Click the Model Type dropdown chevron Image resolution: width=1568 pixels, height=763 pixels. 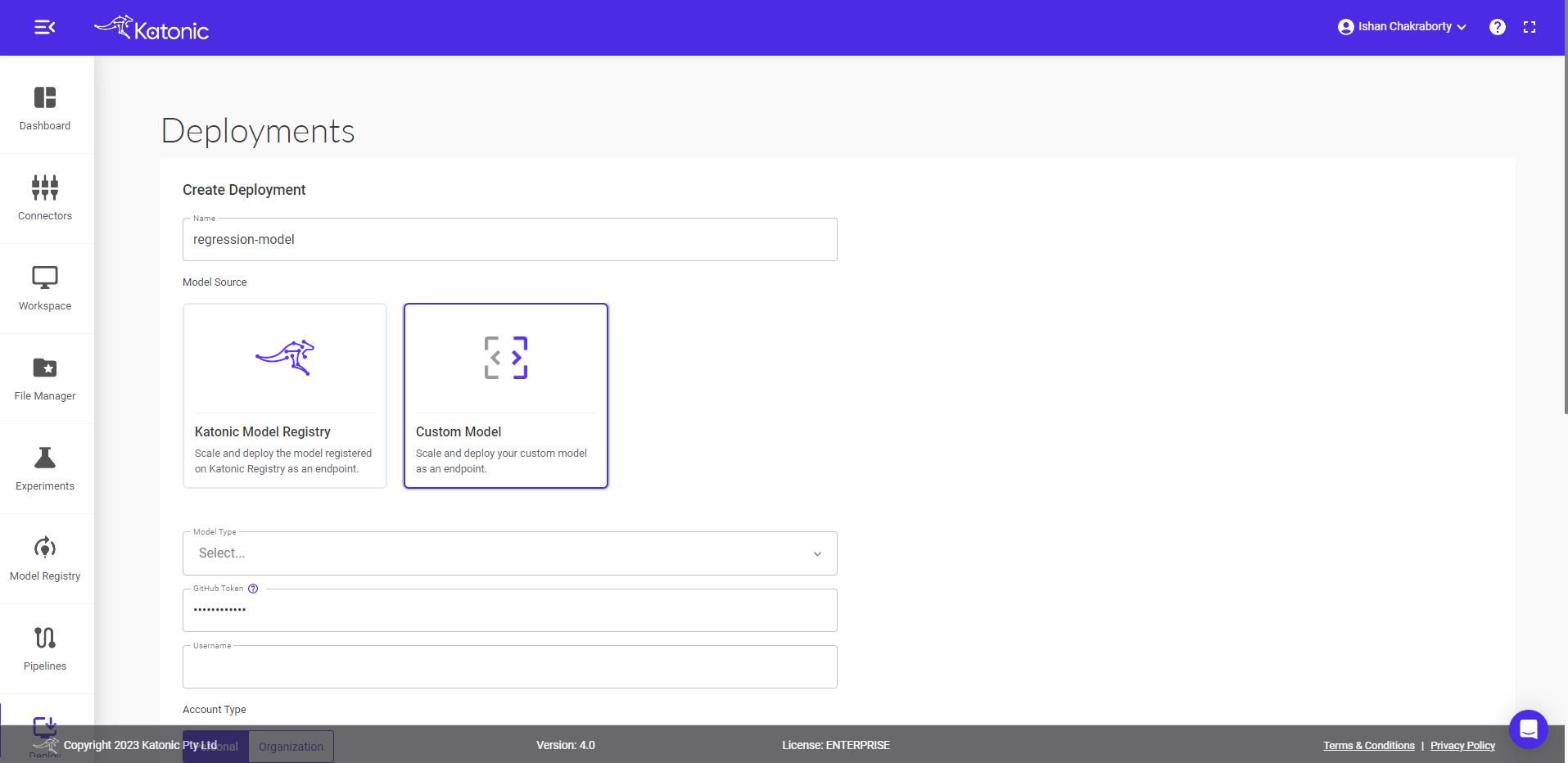click(x=817, y=554)
